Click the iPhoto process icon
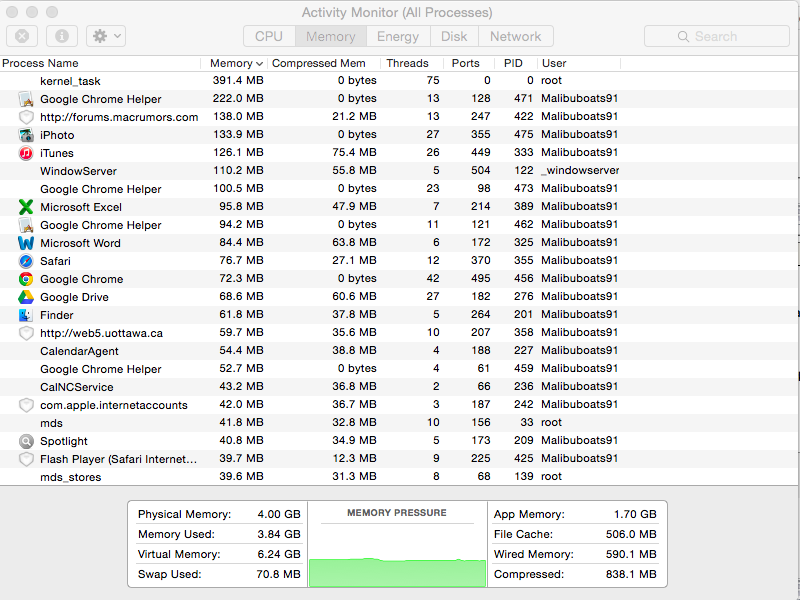Image resolution: width=800 pixels, height=600 pixels. click(26, 135)
